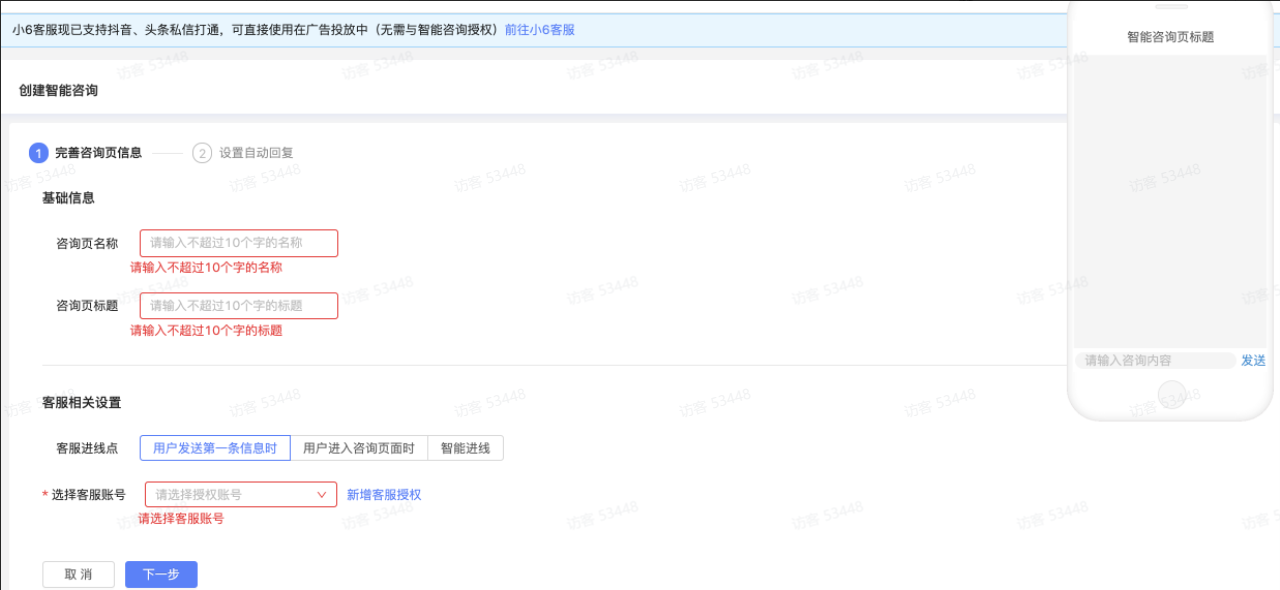Click the 请输入咨询内容 preview input
This screenshot has width=1280, height=590.
(1154, 360)
